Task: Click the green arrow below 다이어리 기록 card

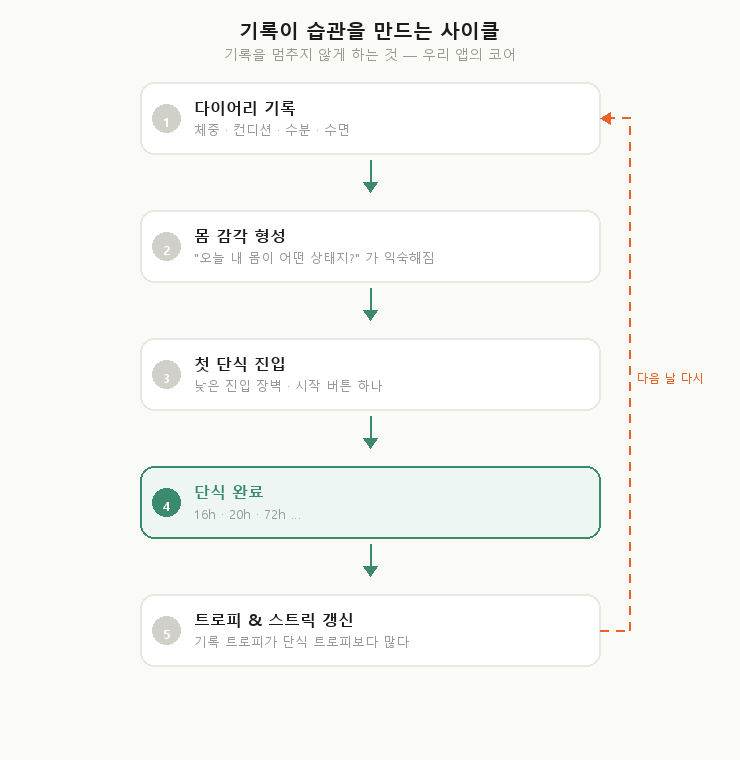Action: click(370, 177)
